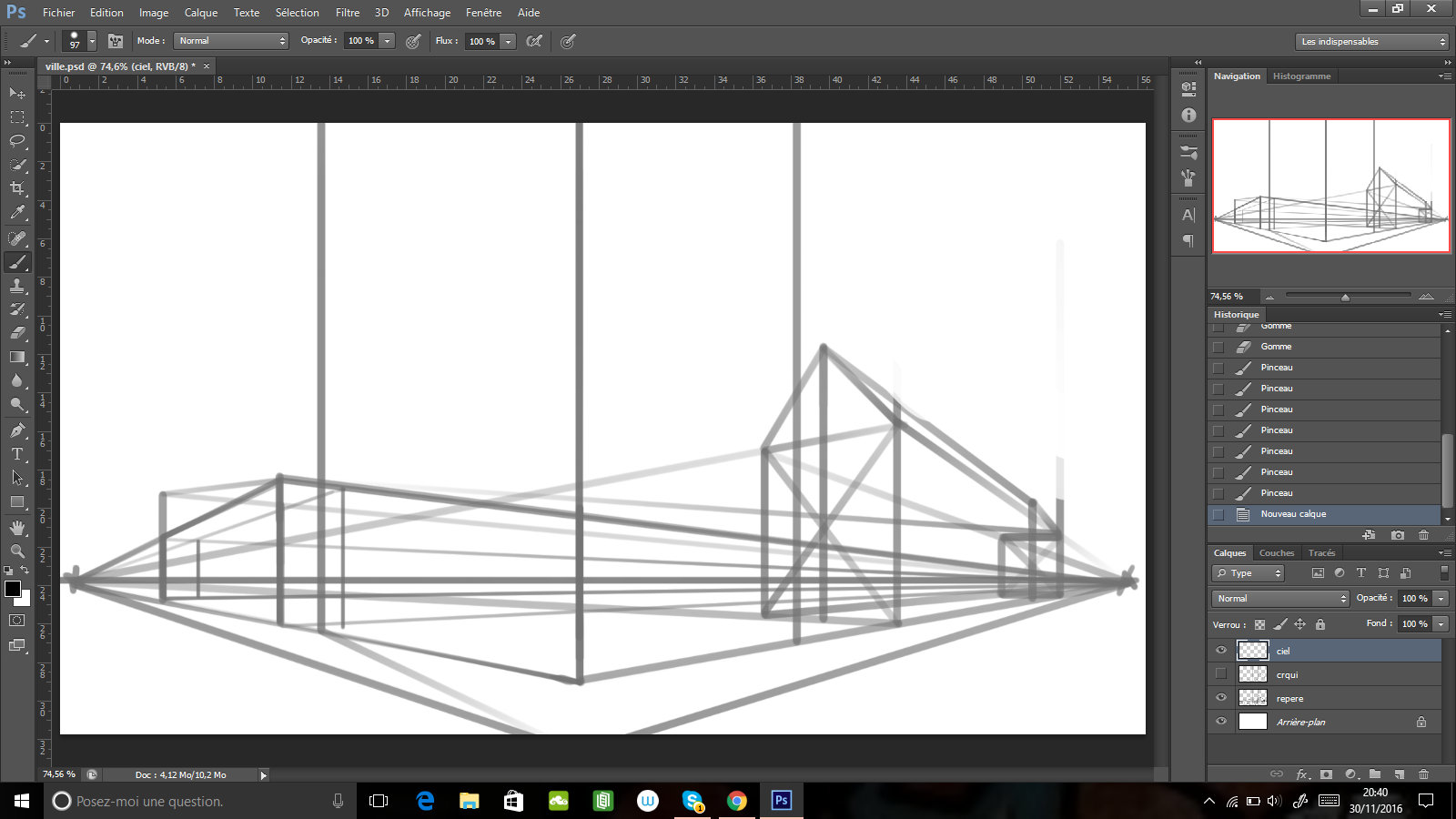Delete selected layer using trash button
The image size is (1456, 819).
click(x=1424, y=774)
